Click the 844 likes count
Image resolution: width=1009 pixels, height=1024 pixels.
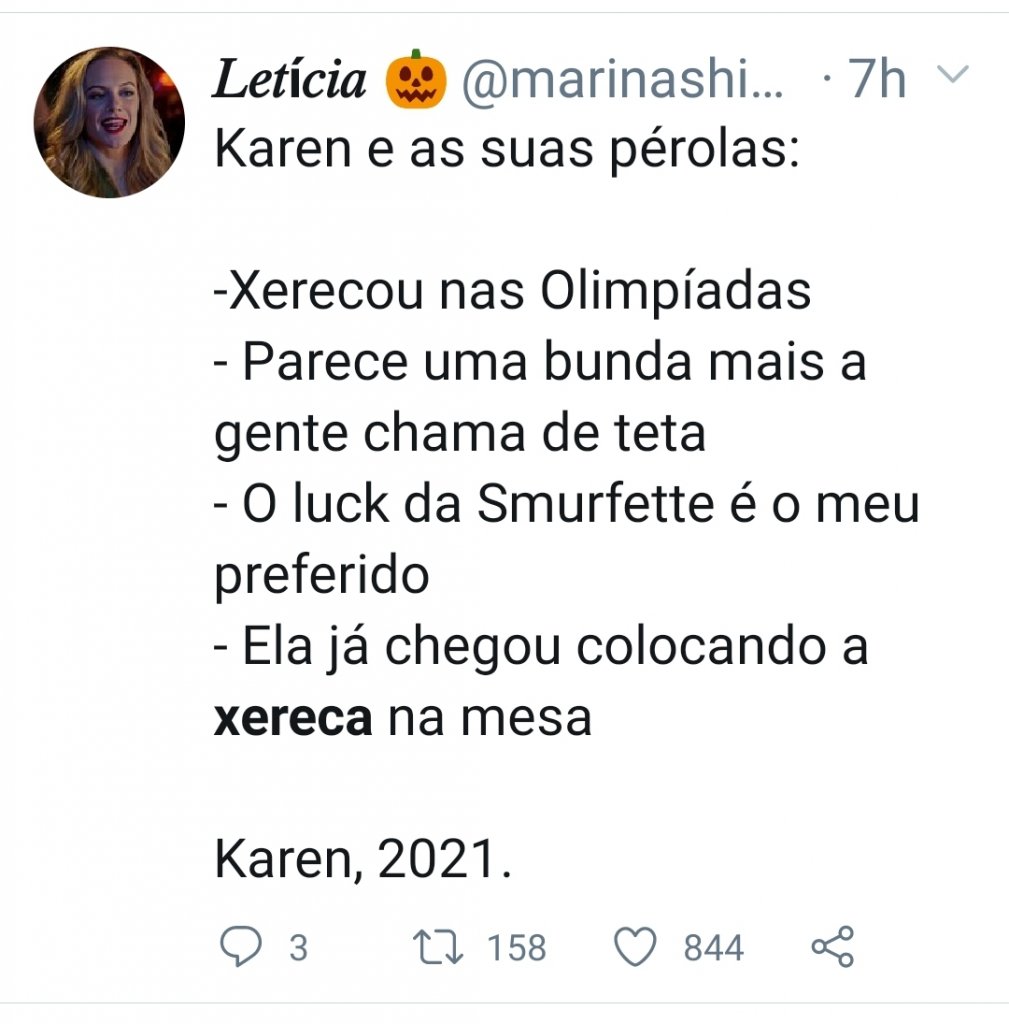pyautogui.click(x=713, y=948)
